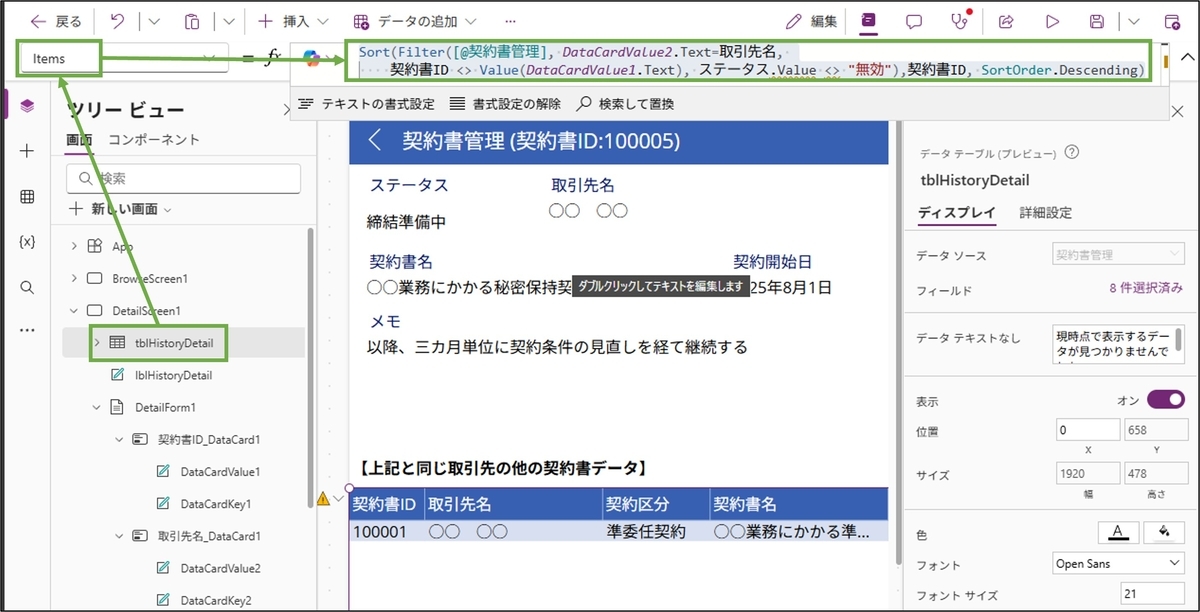The height and width of the screenshot is (612, 1200).
Task: Click the 8 件選択済み fields link
Action: coord(1145,290)
